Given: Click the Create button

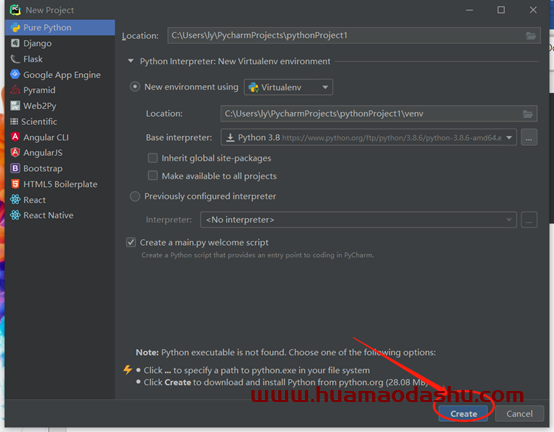Looking at the screenshot, I should (x=463, y=414).
